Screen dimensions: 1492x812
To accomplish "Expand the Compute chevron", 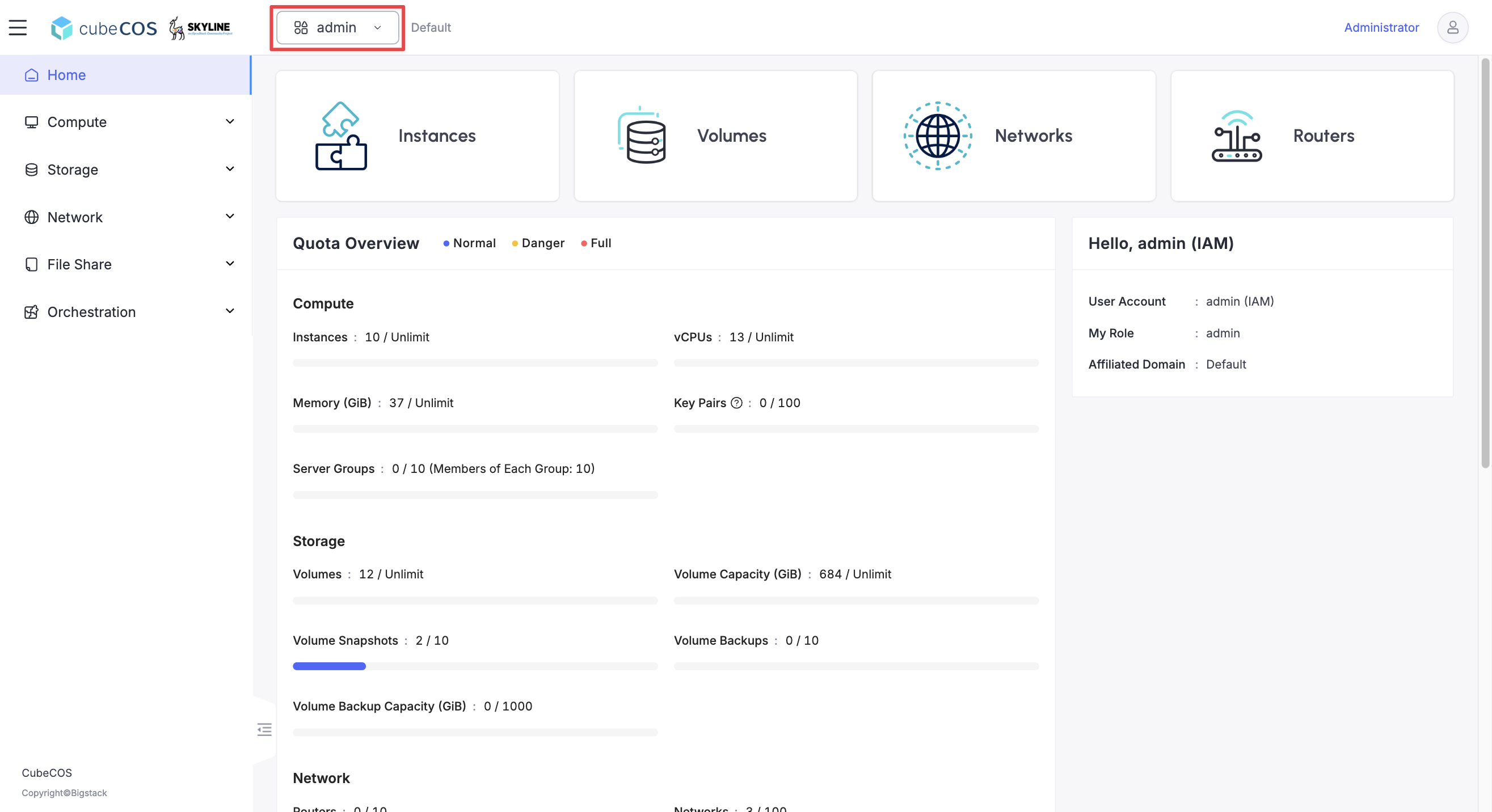I will pos(230,121).
